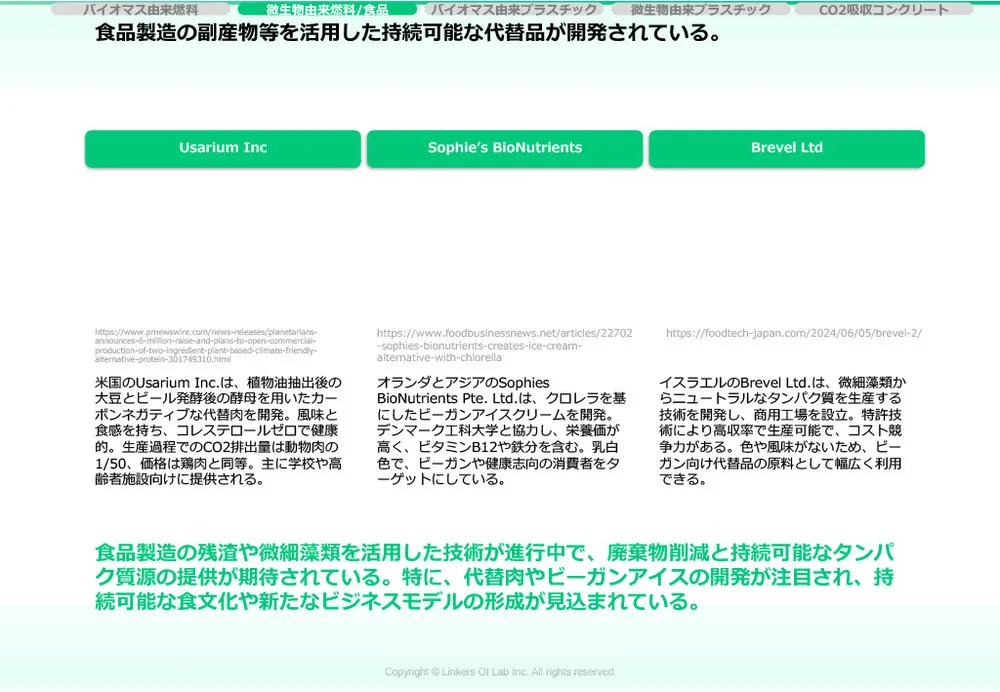The width and height of the screenshot is (1000, 692).
Task: Click the イスラエルのBrevel Ltd. description paragraph
Action: (783, 430)
